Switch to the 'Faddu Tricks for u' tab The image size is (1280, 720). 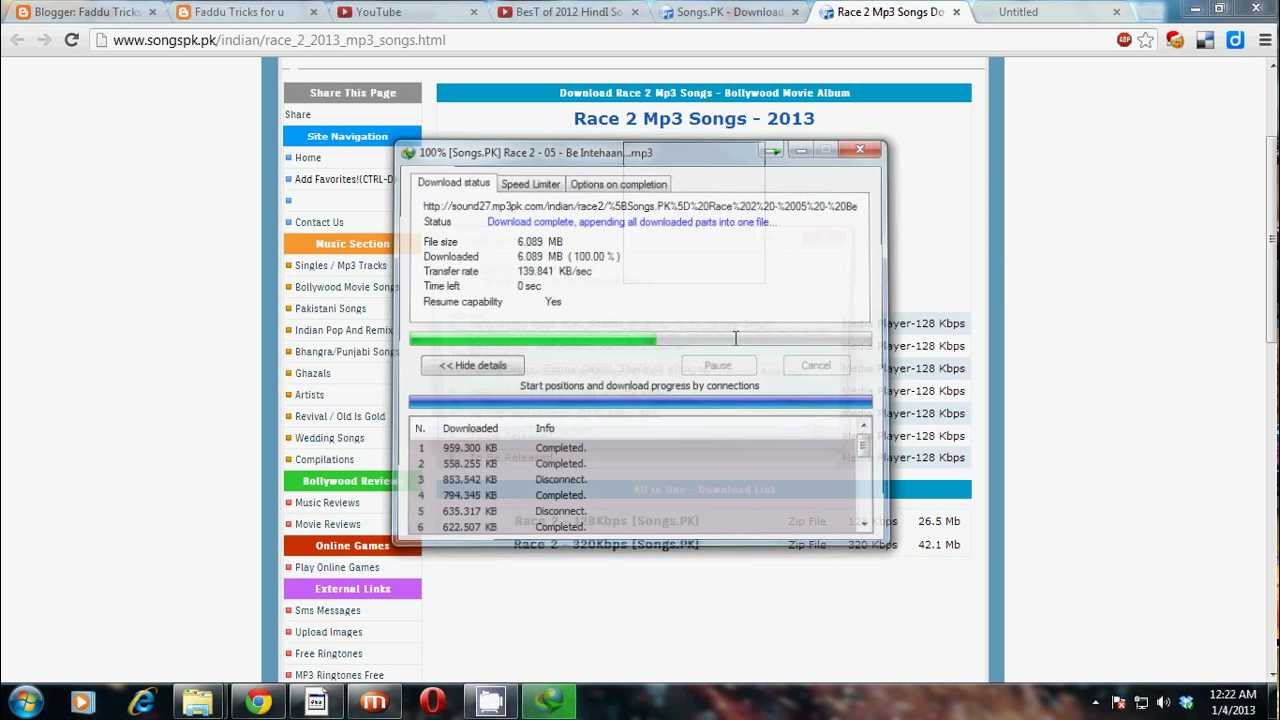pos(246,12)
